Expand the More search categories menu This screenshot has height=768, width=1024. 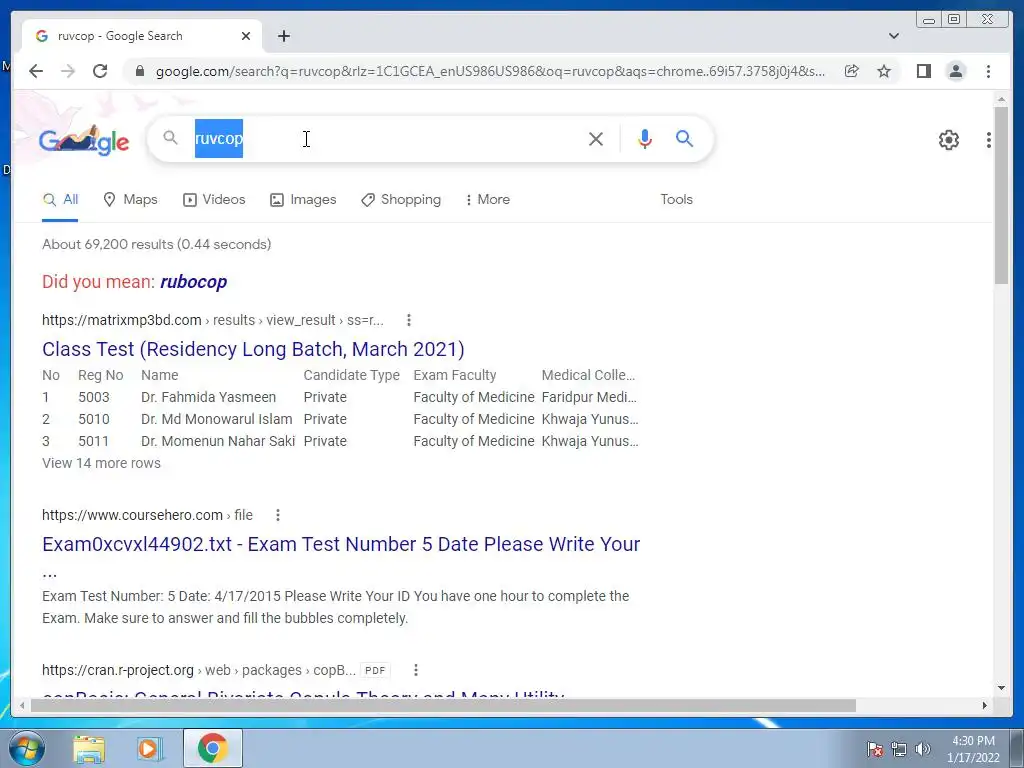487,200
